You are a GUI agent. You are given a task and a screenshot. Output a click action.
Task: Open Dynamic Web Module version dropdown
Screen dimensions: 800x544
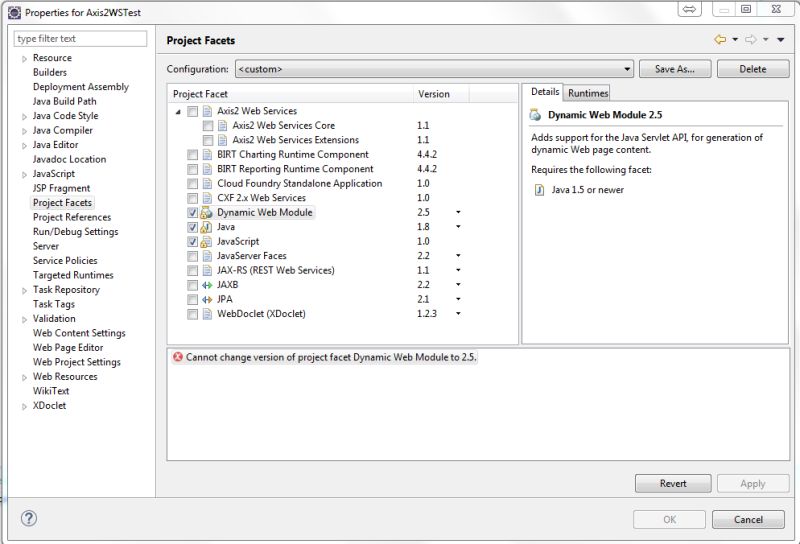pyautogui.click(x=458, y=212)
